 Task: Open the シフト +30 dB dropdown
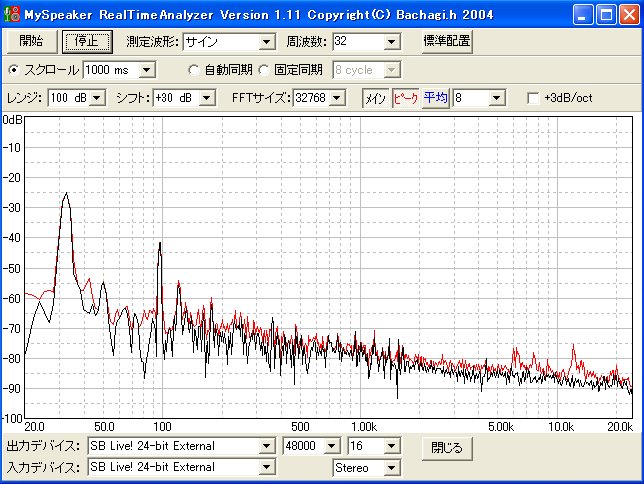[x=207, y=98]
